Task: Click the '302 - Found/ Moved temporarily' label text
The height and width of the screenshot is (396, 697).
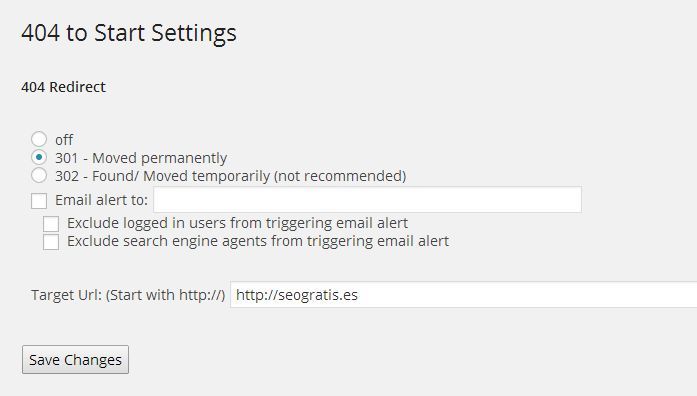Action: (163, 176)
